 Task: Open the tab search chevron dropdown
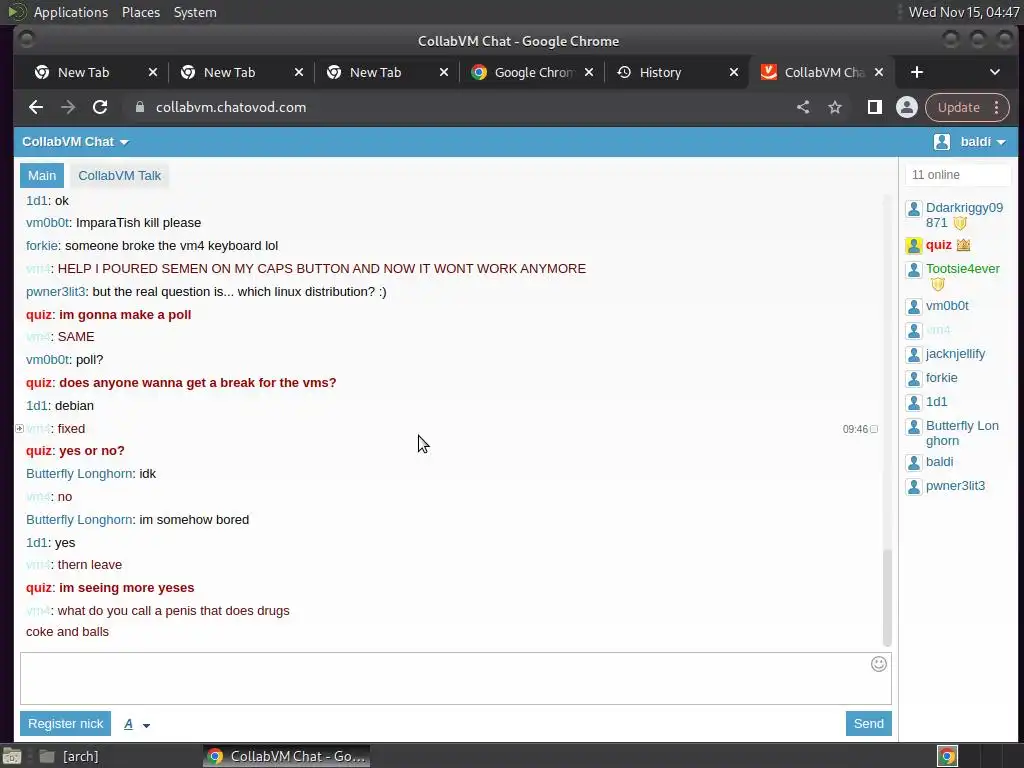tap(995, 72)
